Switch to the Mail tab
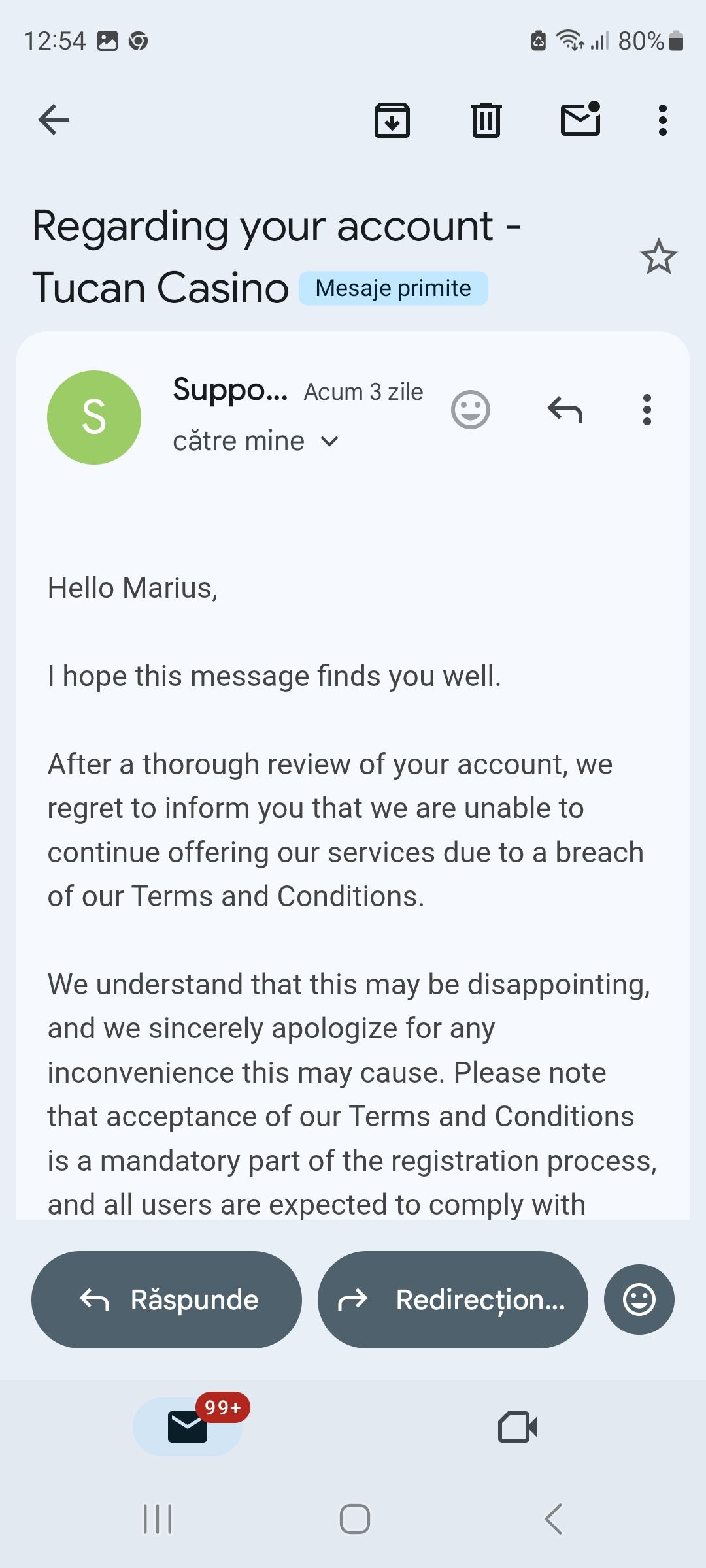Screen dimensions: 706x1568 click(x=188, y=1426)
